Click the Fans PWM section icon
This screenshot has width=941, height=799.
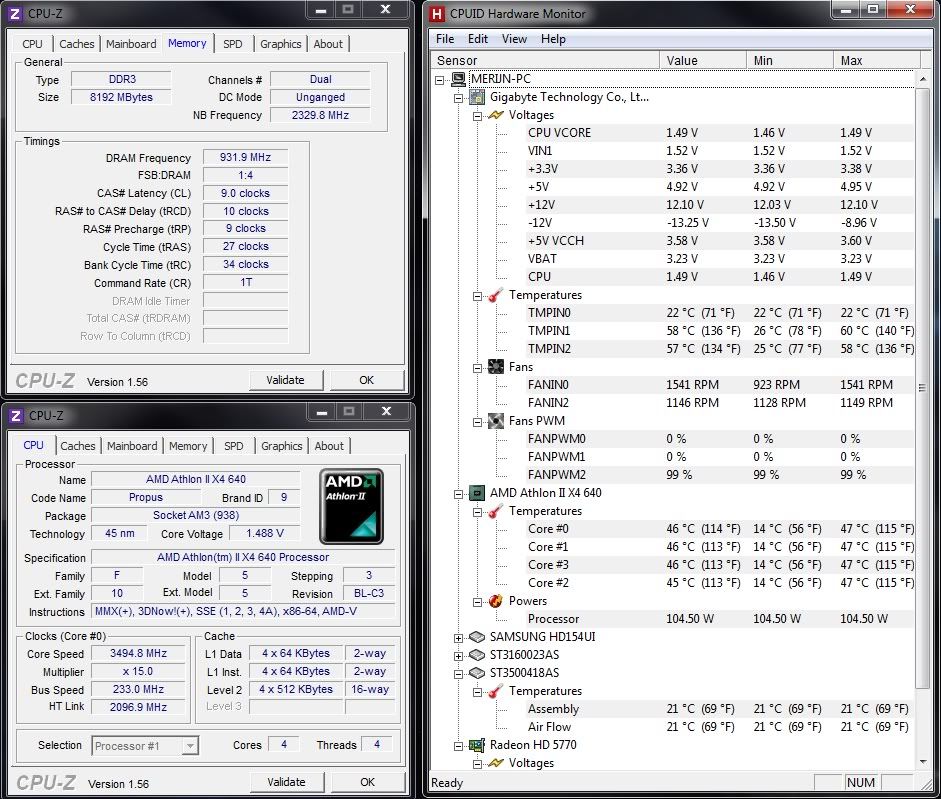pyautogui.click(x=496, y=421)
